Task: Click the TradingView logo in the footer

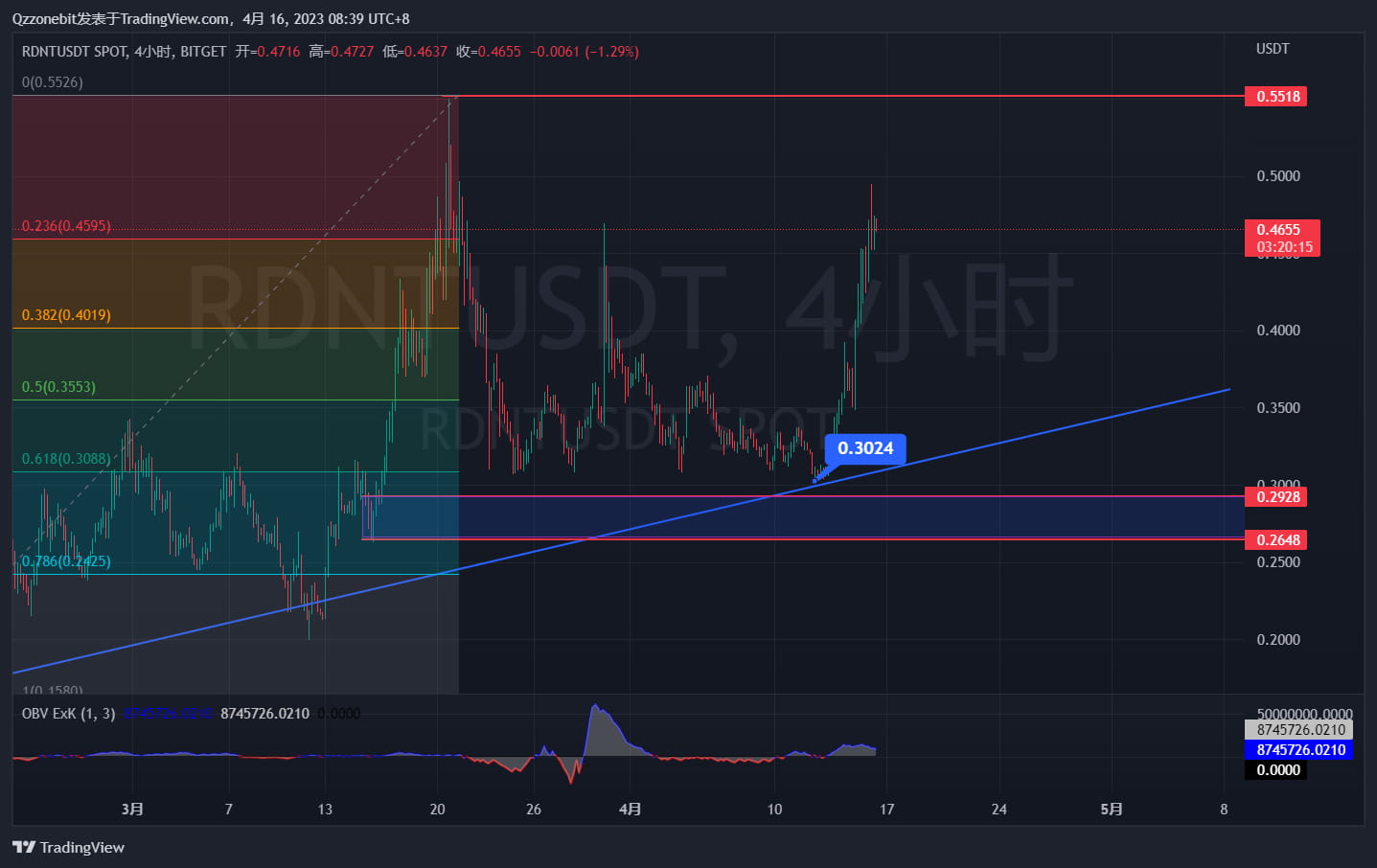Action: [x=68, y=847]
